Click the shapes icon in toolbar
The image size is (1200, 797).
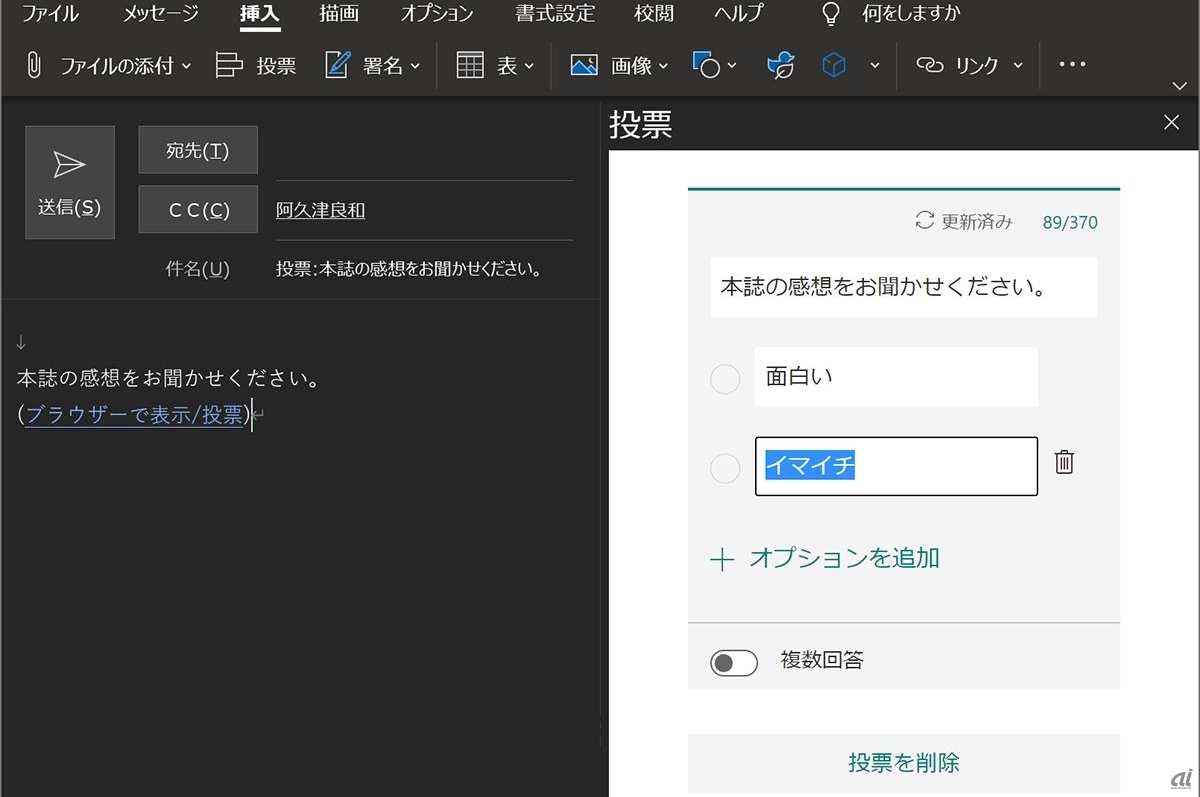coord(706,66)
